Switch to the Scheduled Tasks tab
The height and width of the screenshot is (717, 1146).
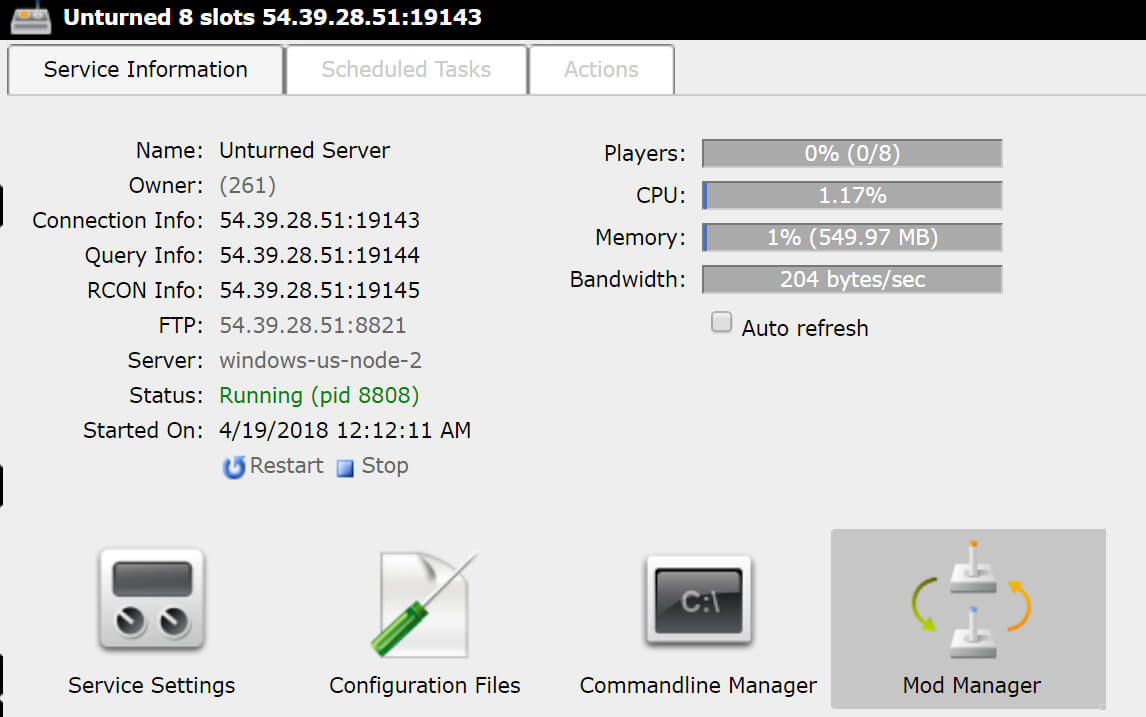pos(406,69)
